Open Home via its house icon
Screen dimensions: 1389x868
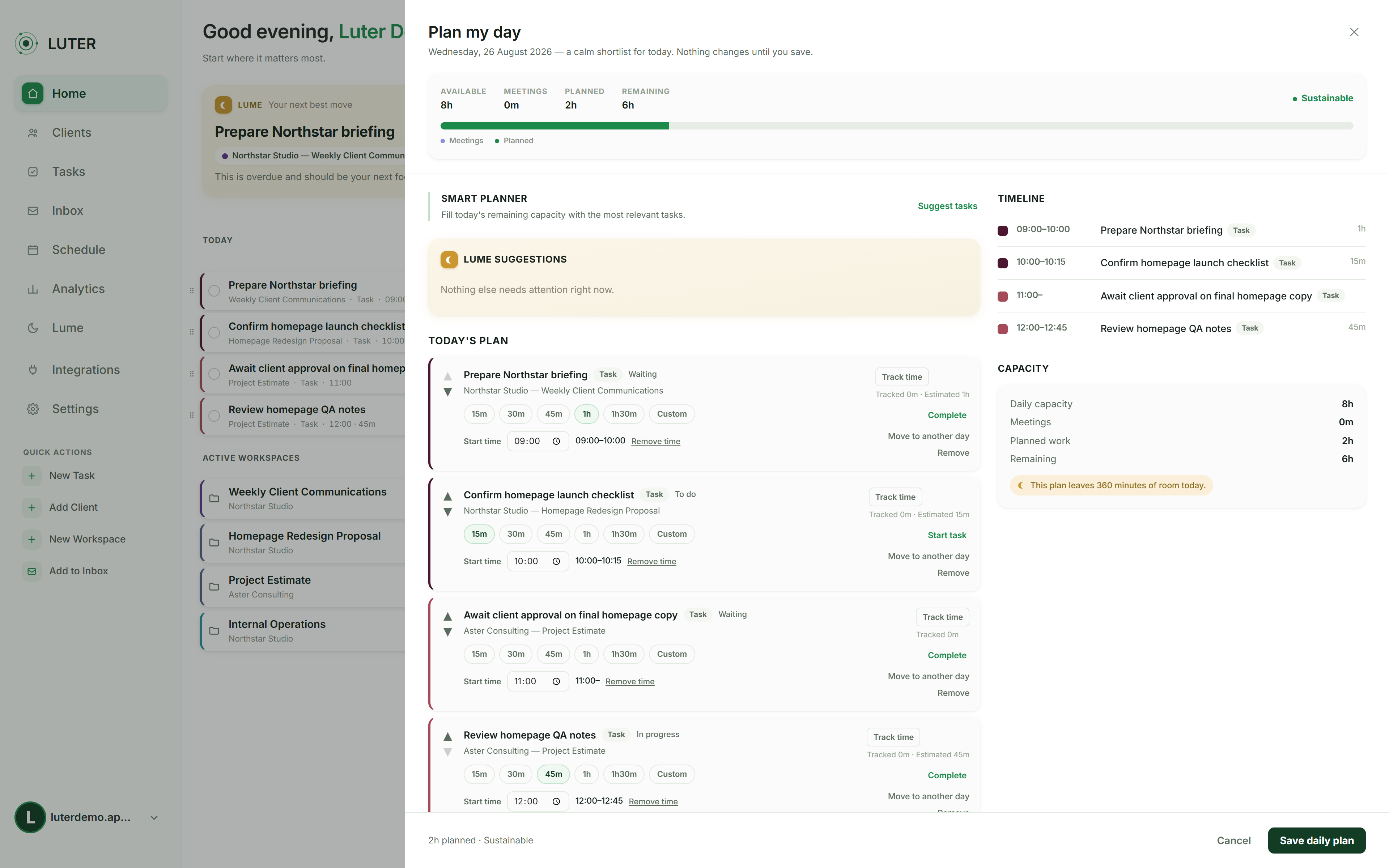click(x=33, y=94)
